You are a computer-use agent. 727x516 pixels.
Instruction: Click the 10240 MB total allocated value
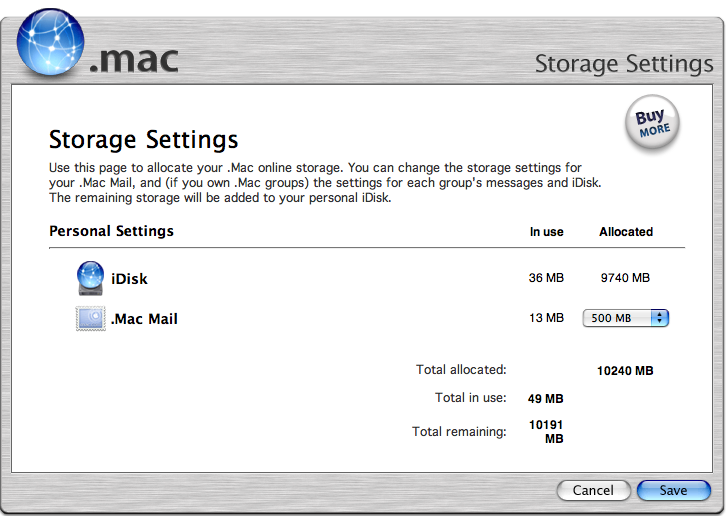pos(625,371)
